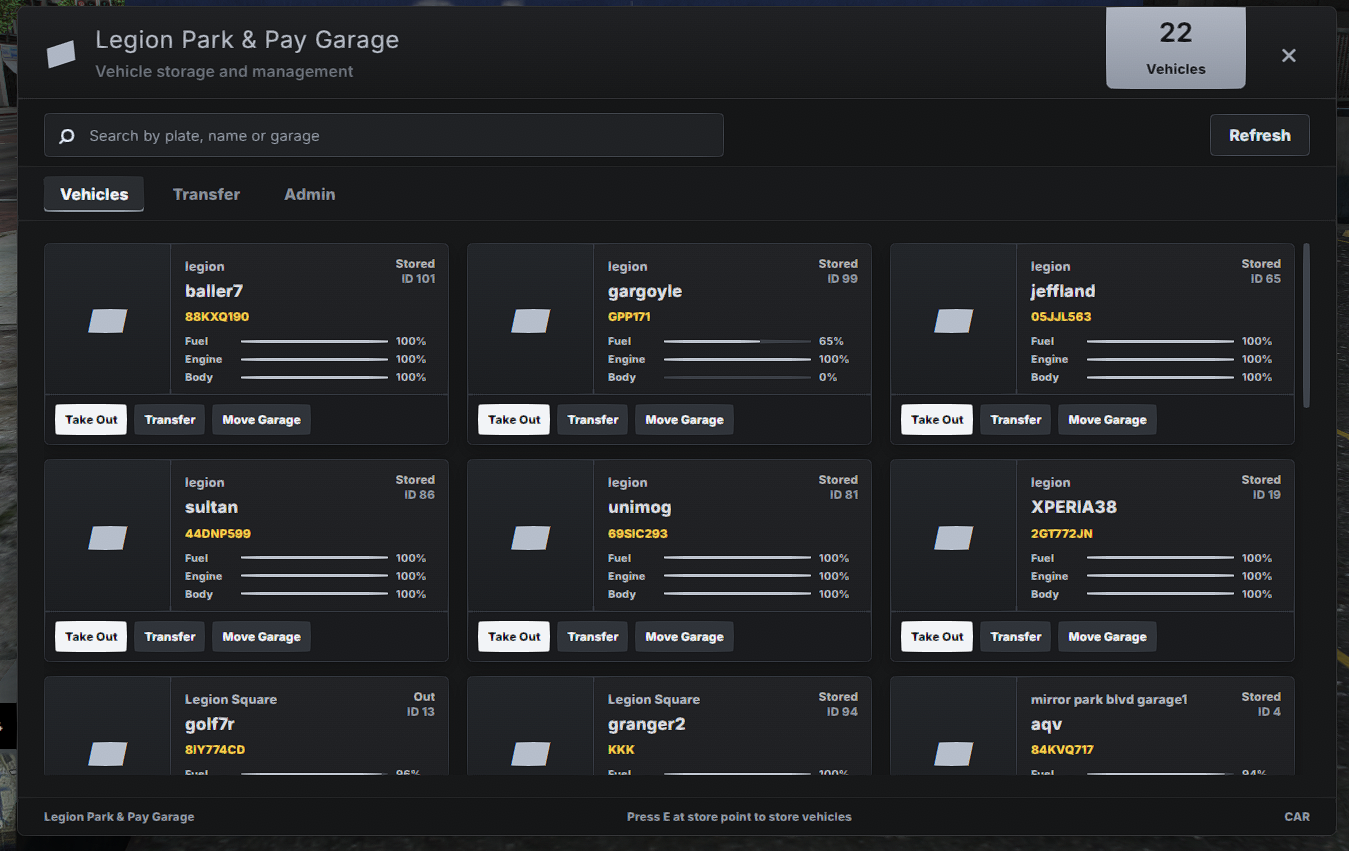Move the baller7 to another garage
Image resolution: width=1349 pixels, height=851 pixels.
[x=261, y=420]
